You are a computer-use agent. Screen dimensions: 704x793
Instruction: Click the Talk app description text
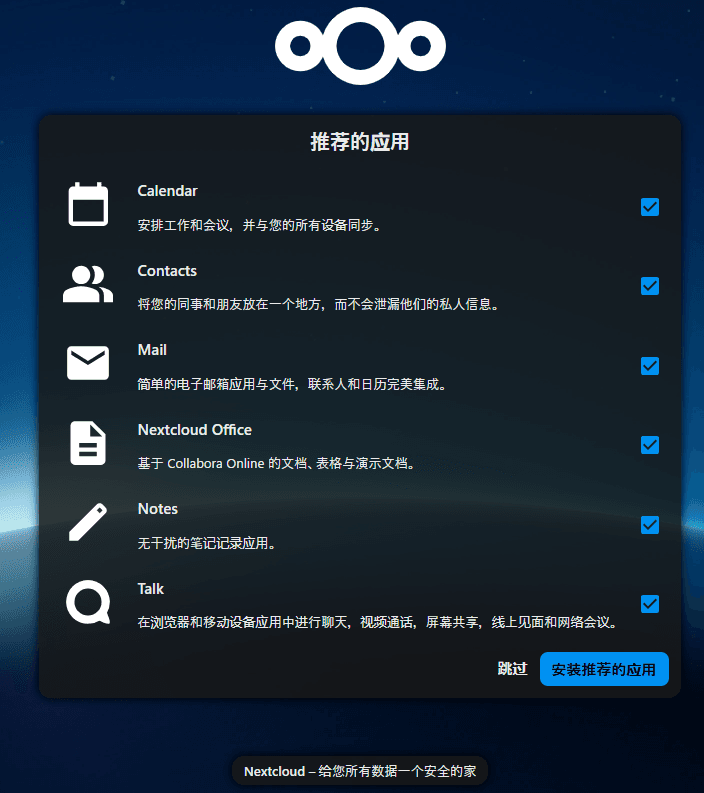376,623
